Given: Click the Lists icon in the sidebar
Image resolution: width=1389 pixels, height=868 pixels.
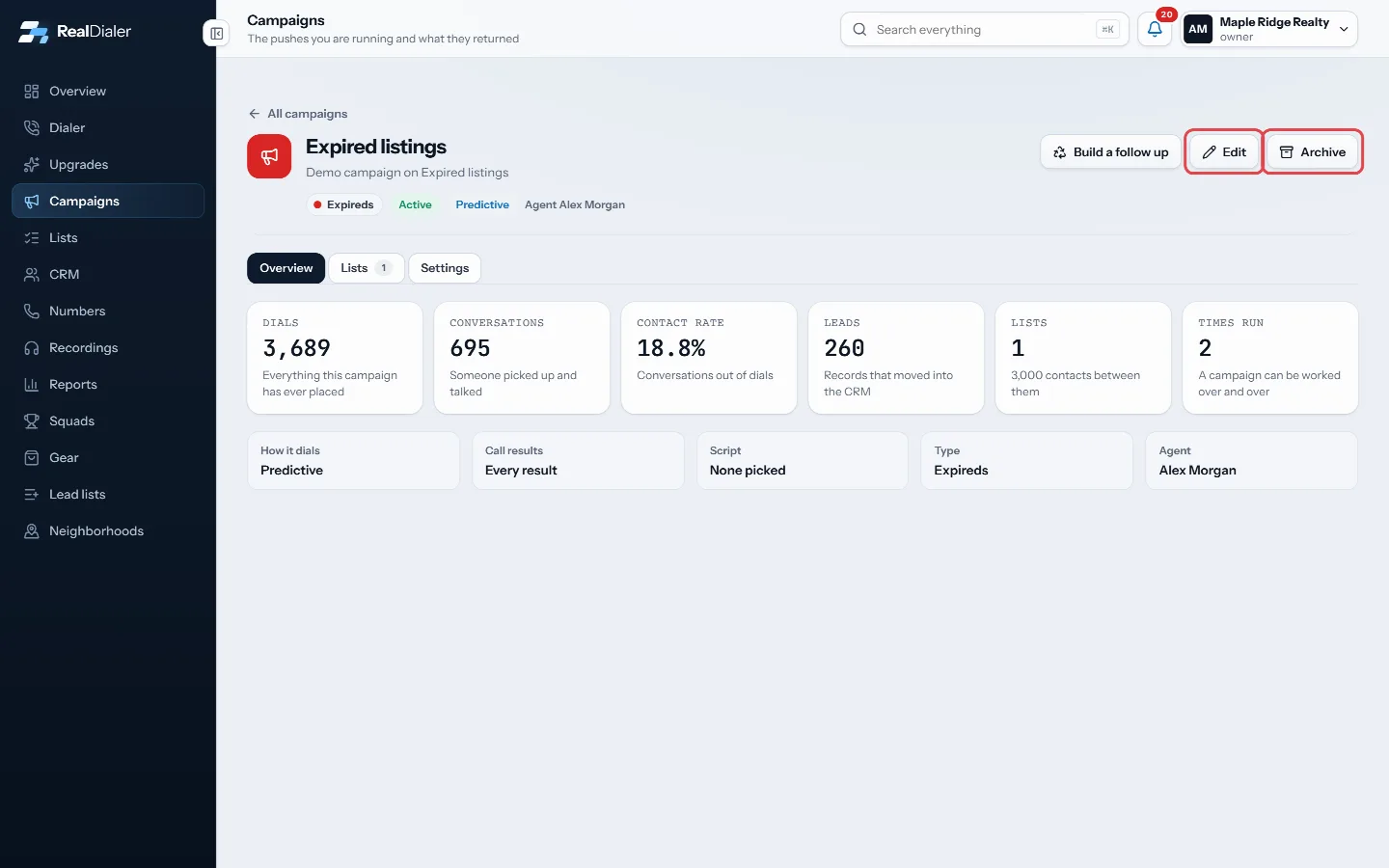Looking at the screenshot, I should 32,238.
